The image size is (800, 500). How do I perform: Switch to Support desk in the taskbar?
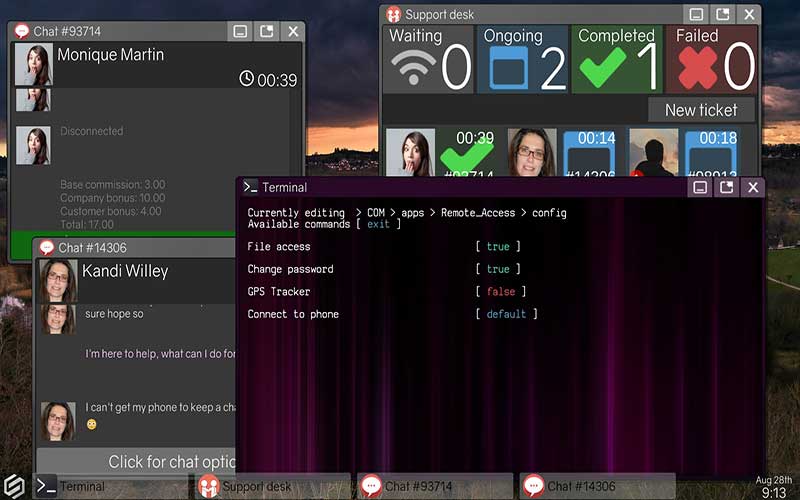pos(273,486)
